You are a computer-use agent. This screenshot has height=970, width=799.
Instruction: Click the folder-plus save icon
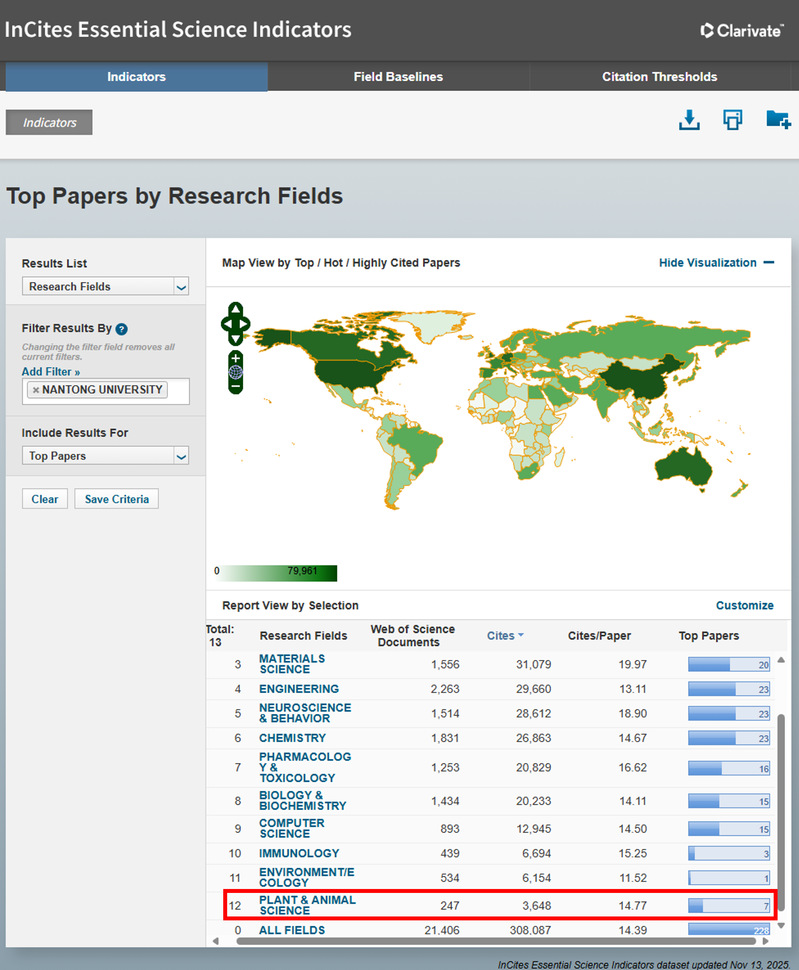click(x=777, y=120)
